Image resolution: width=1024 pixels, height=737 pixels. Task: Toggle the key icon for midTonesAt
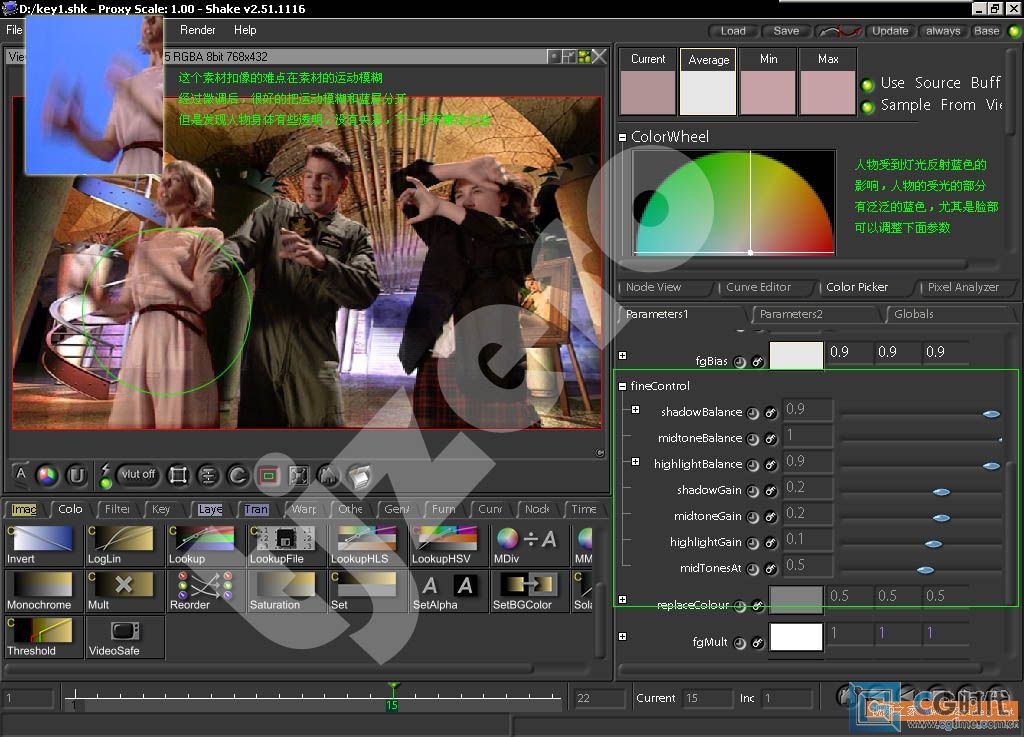[x=771, y=569]
